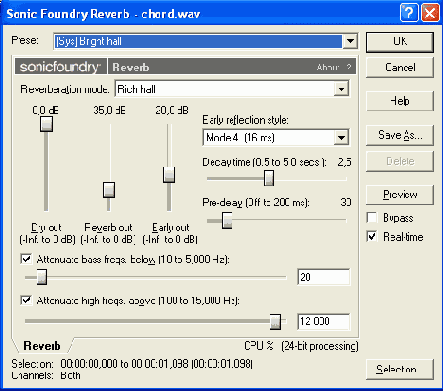443x391 pixels.
Task: Open Help for the reverb dialog
Action: tap(400, 101)
